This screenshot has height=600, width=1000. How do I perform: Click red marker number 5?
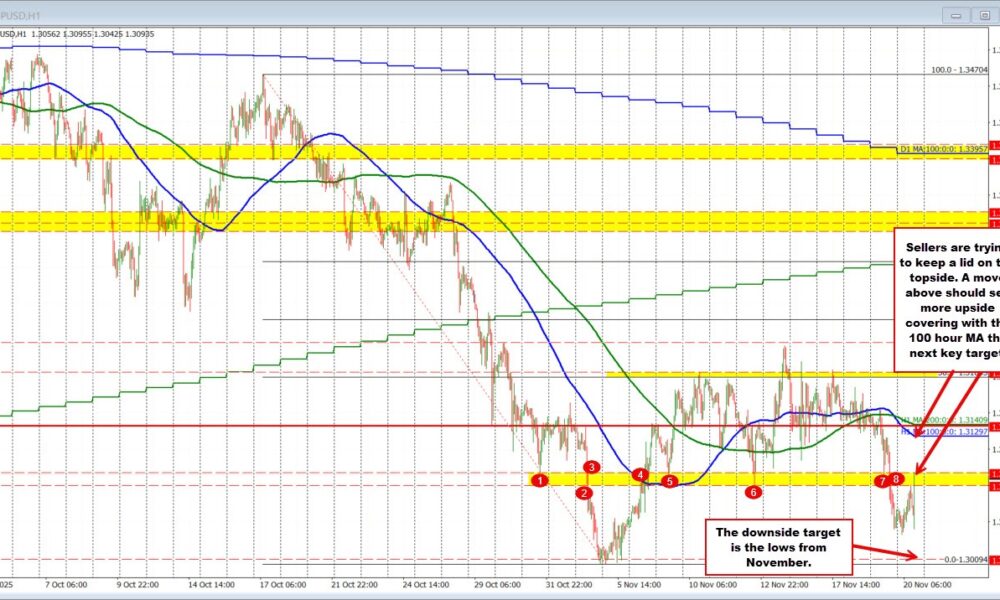[x=671, y=481]
